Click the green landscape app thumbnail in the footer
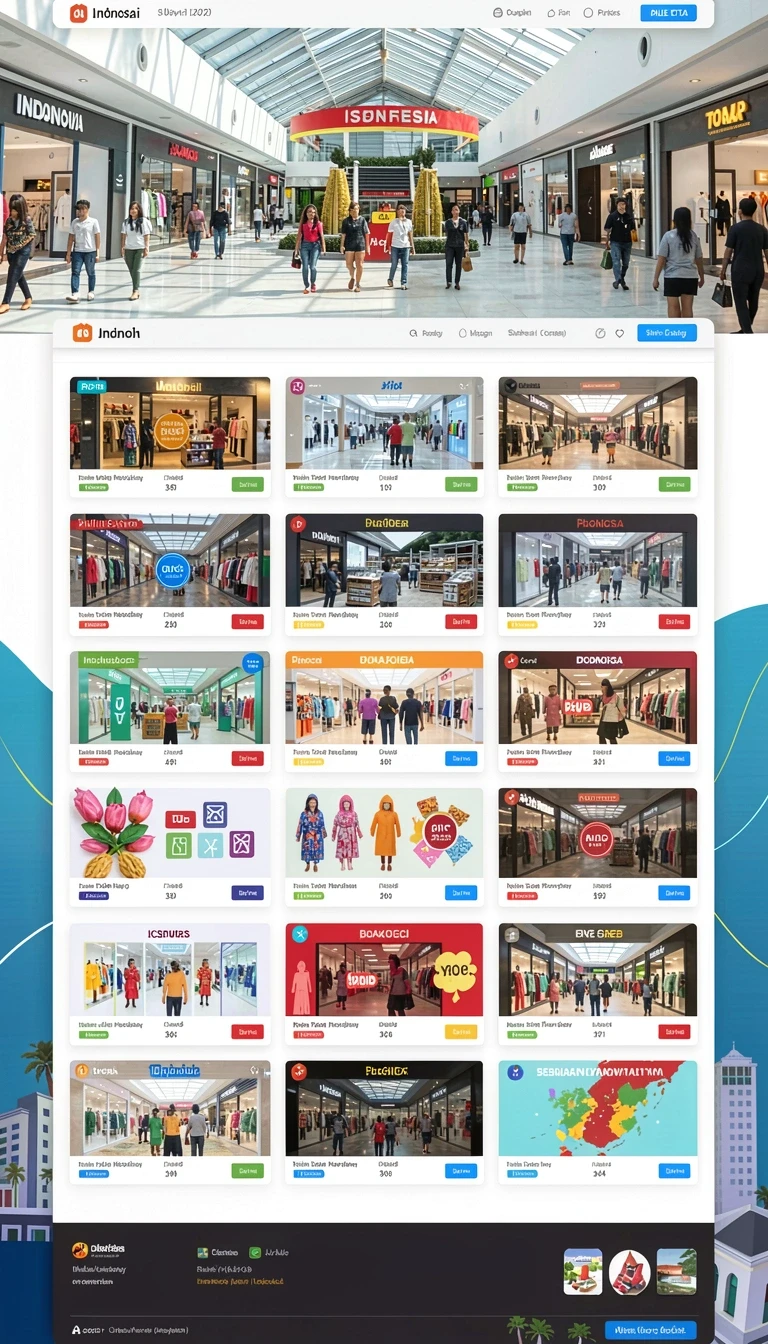This screenshot has width=768, height=1344. pyautogui.click(x=583, y=1271)
